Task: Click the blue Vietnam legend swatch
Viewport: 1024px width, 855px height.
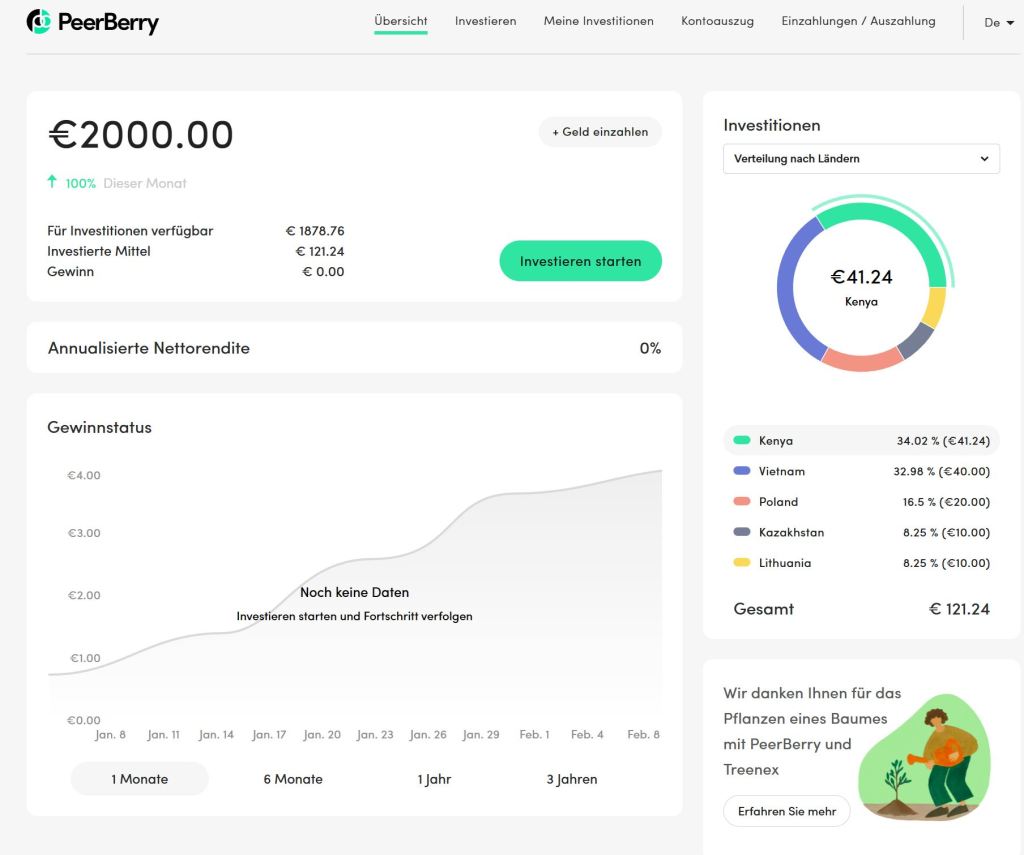Action: (x=741, y=471)
